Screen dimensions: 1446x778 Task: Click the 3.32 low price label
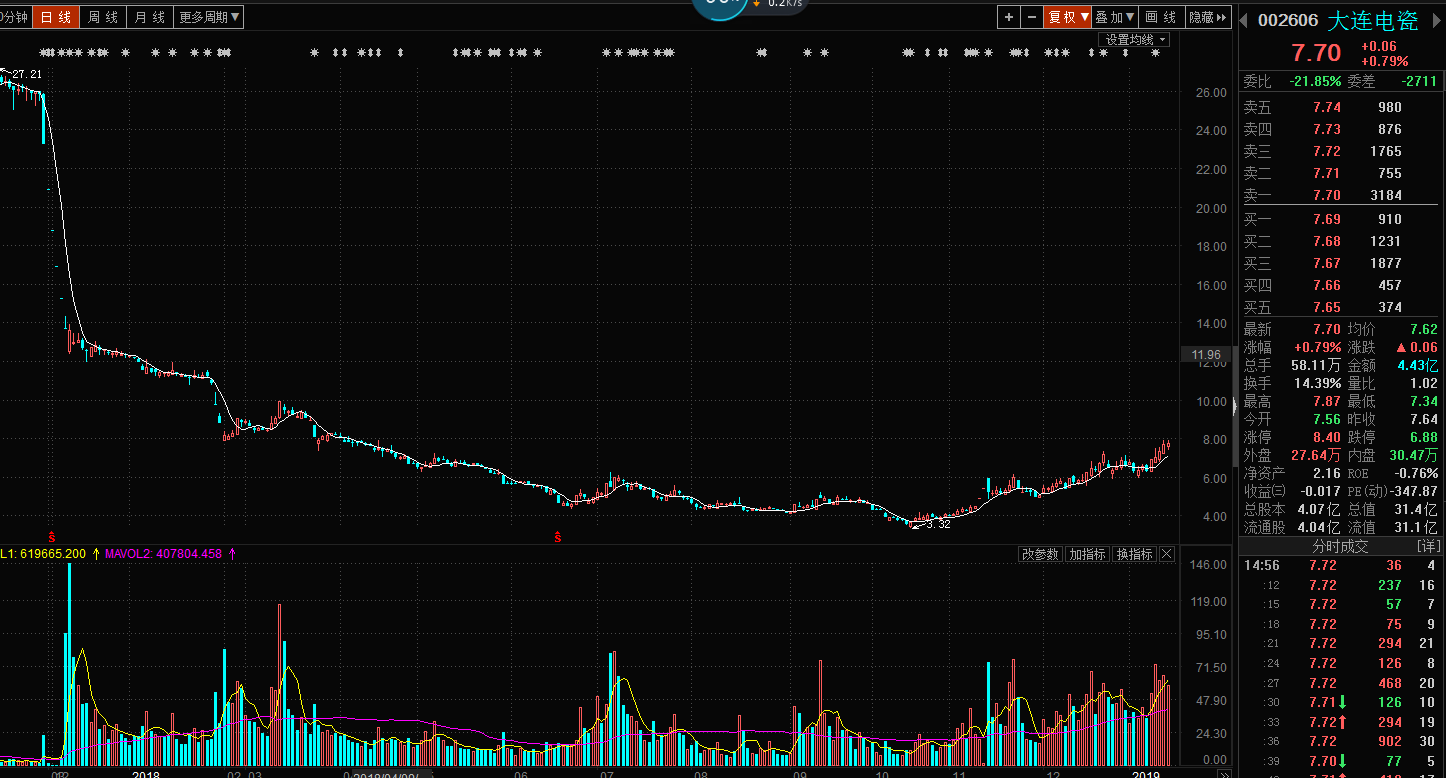pos(938,524)
